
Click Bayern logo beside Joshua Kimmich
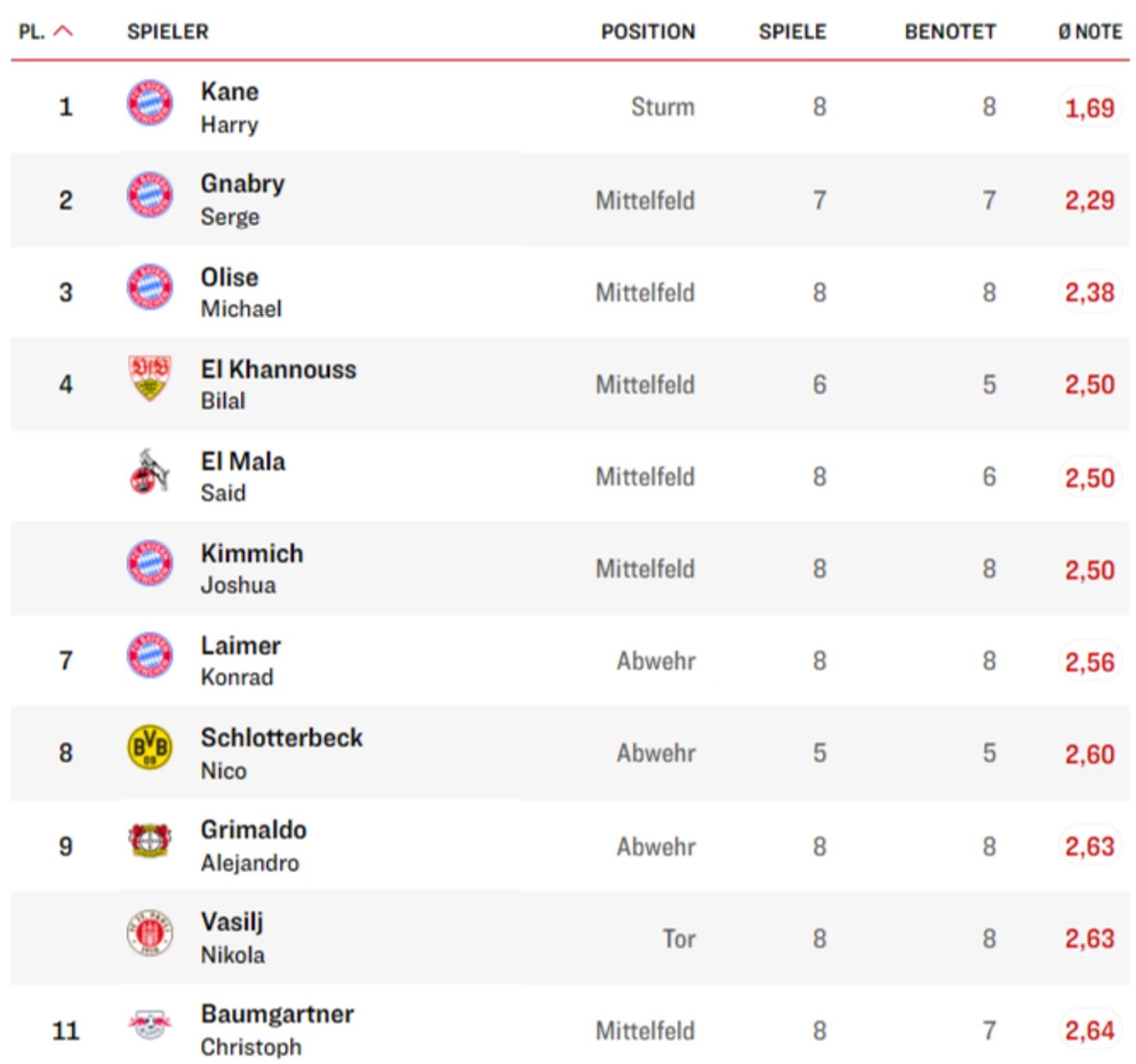[x=149, y=563]
